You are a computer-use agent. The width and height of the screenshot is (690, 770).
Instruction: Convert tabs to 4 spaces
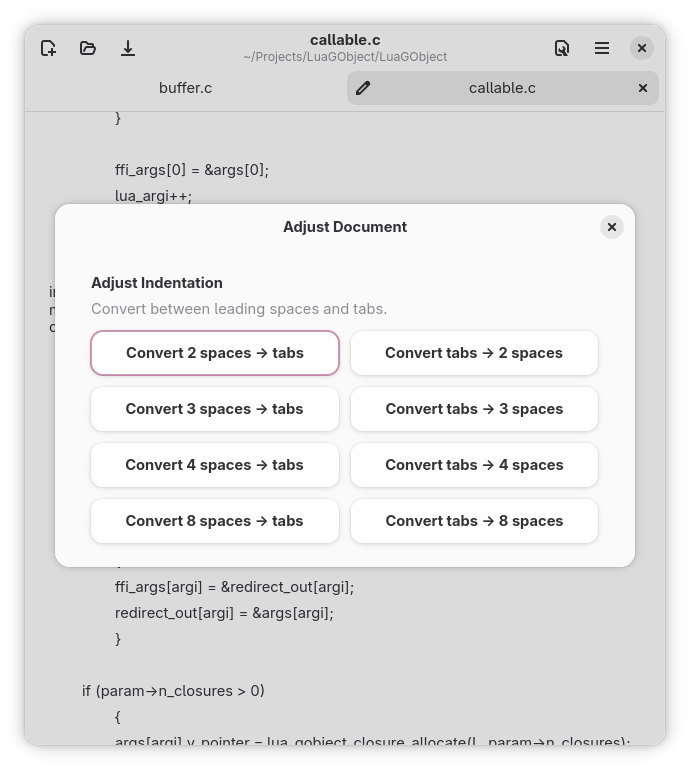[474, 465]
